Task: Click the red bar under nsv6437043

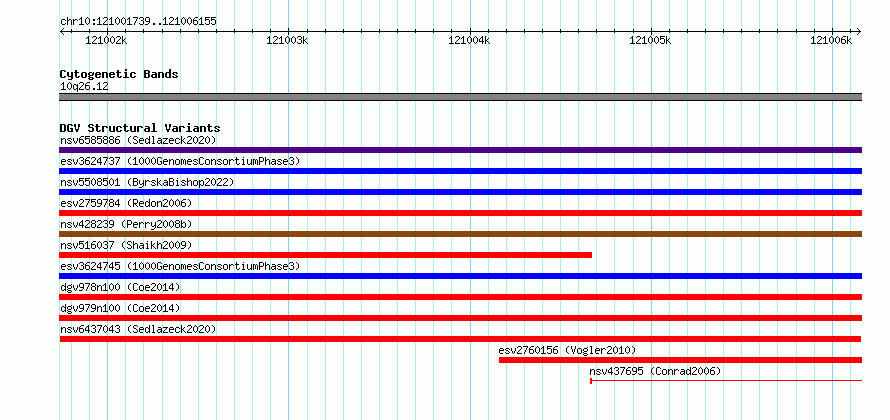Action: click(460, 339)
